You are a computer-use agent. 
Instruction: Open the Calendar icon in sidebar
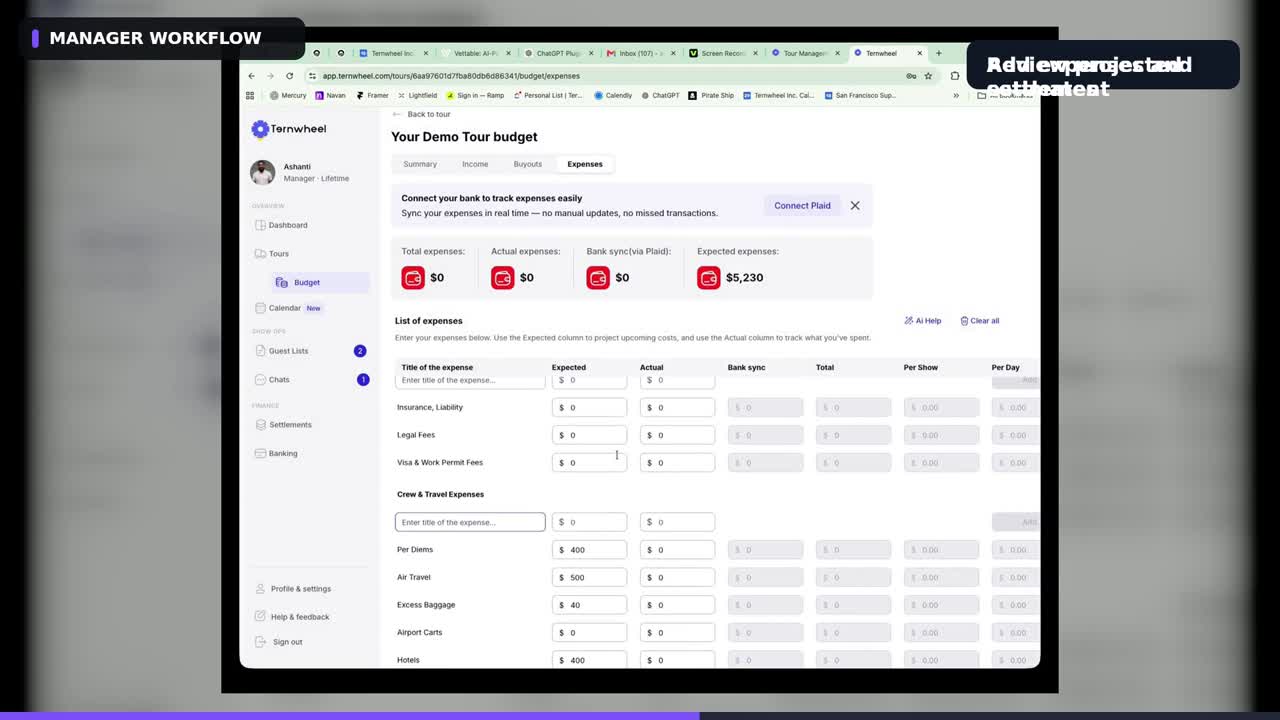[260, 308]
